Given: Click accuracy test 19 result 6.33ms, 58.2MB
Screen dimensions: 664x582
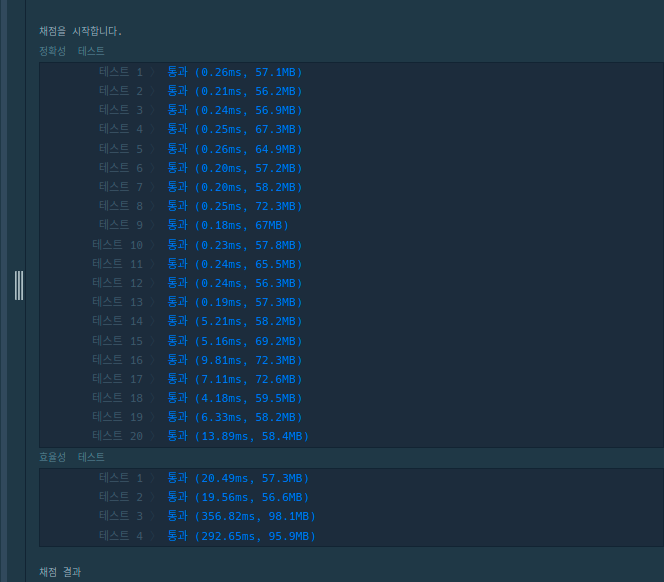Looking at the screenshot, I should coord(235,418).
